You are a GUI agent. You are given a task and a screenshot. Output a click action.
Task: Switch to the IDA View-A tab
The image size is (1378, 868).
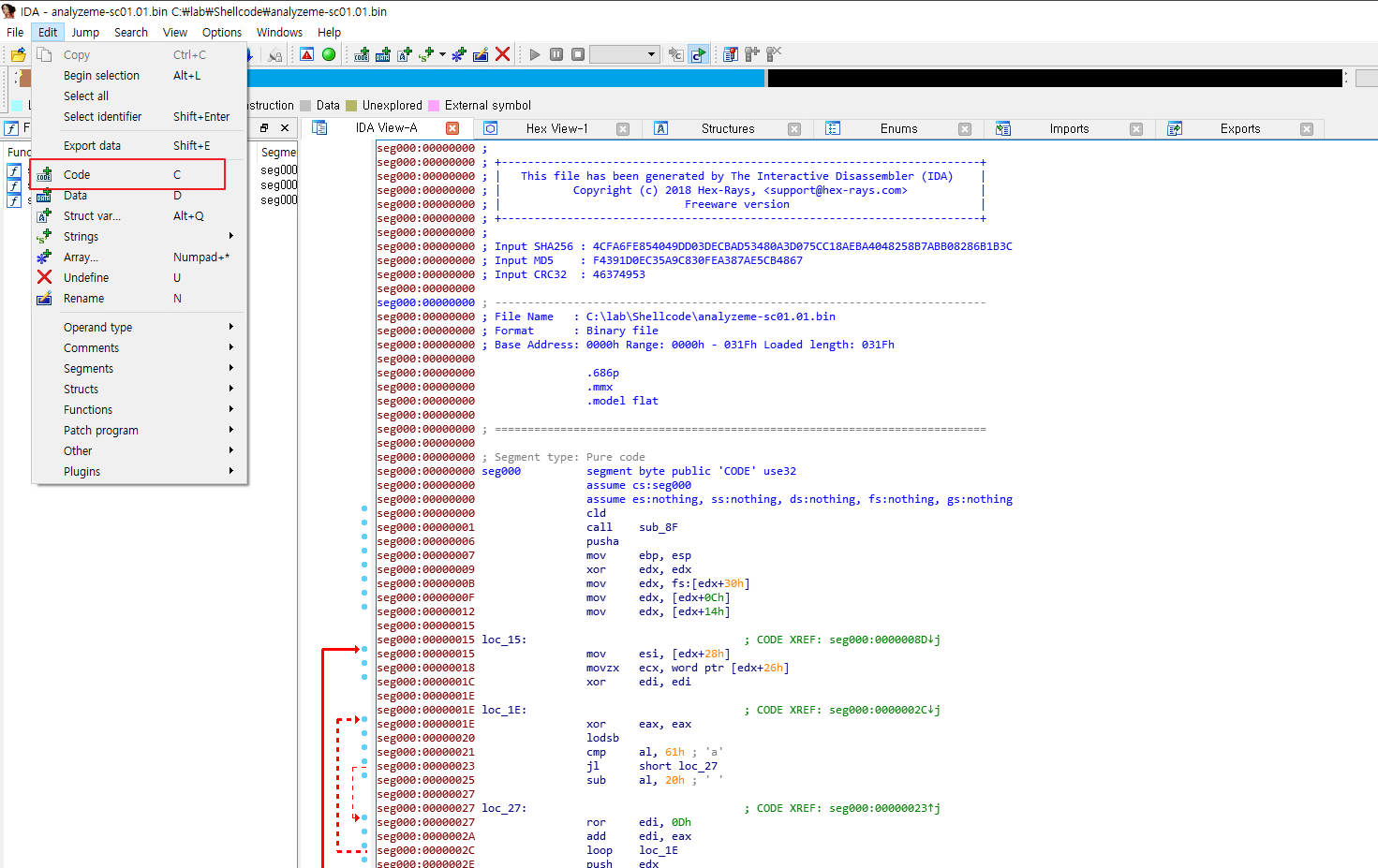(x=386, y=128)
